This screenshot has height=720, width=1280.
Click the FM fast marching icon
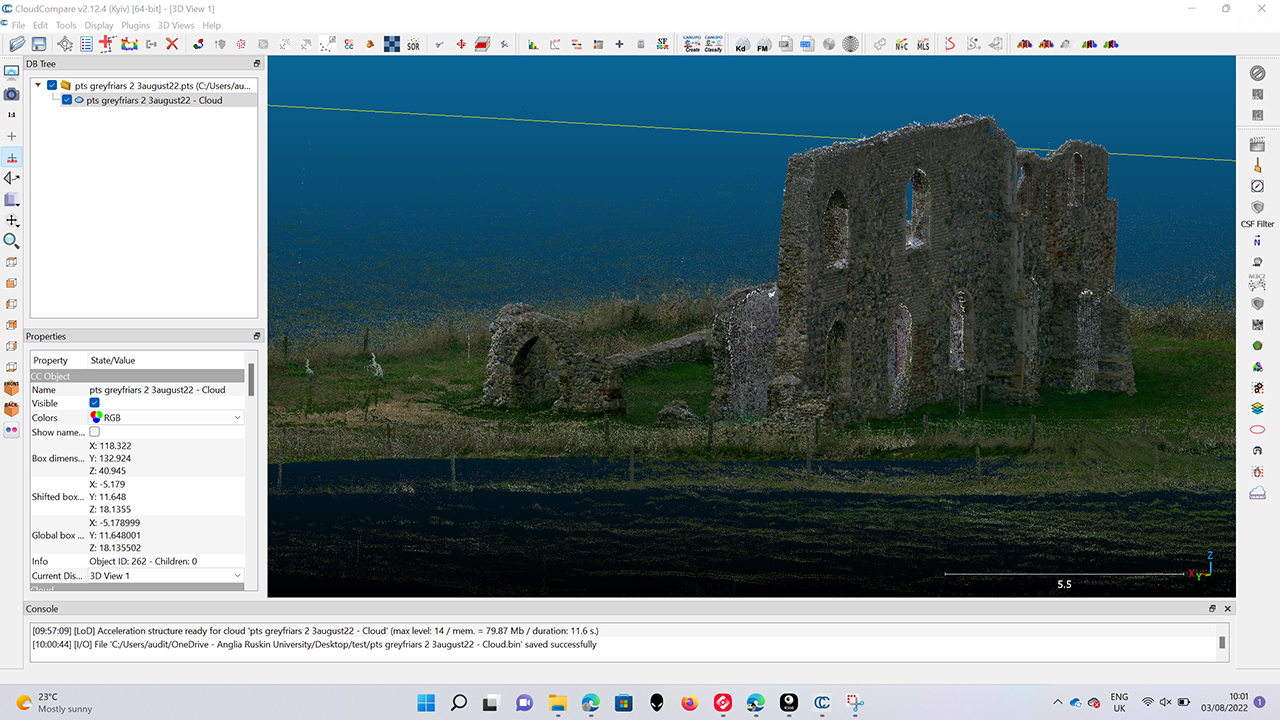pyautogui.click(x=763, y=44)
